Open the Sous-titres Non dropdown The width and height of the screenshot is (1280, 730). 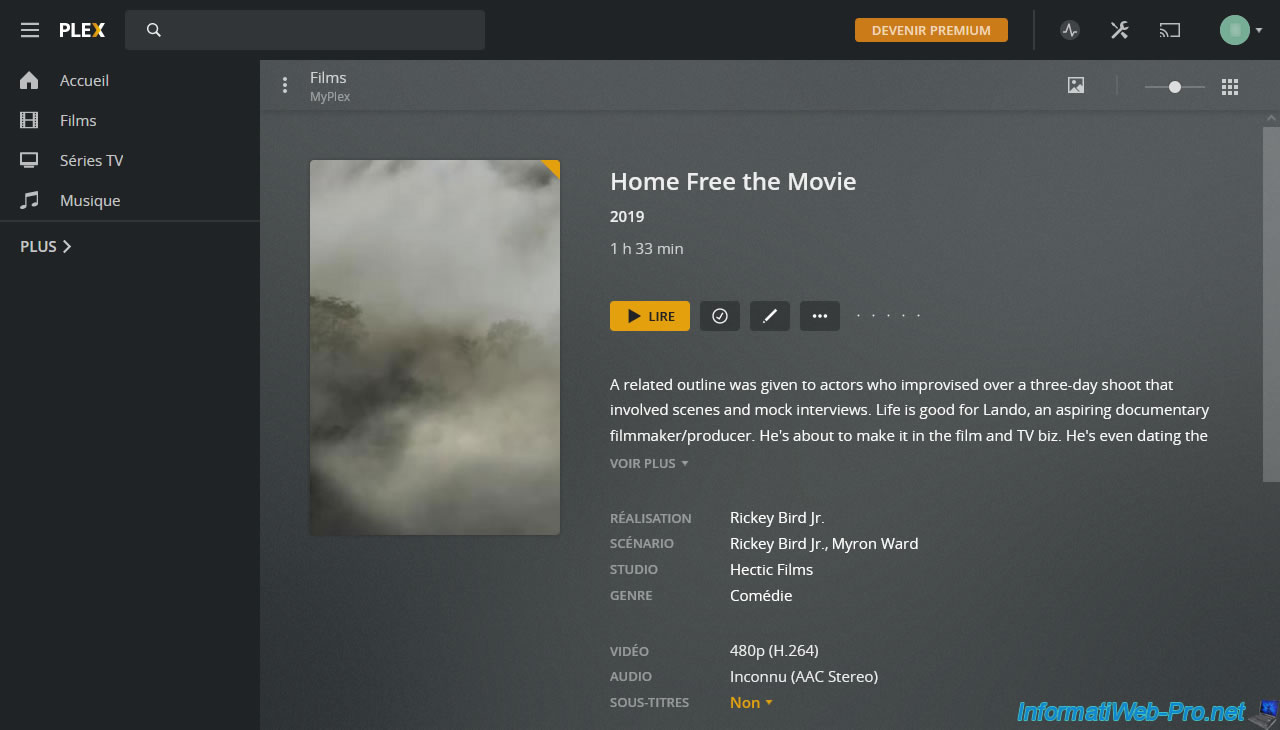point(751,703)
